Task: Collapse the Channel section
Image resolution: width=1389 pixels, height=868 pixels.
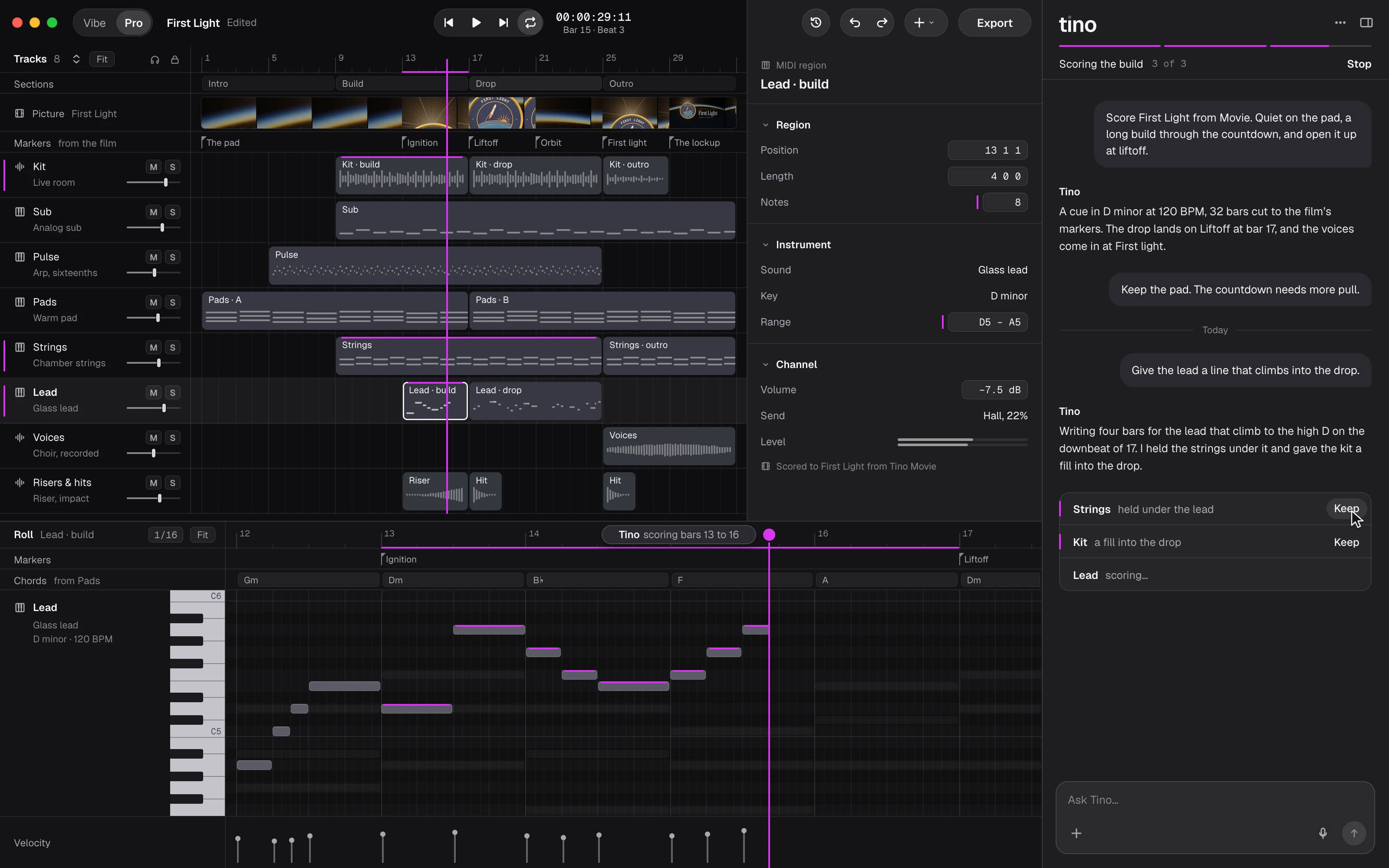Action: [x=766, y=365]
